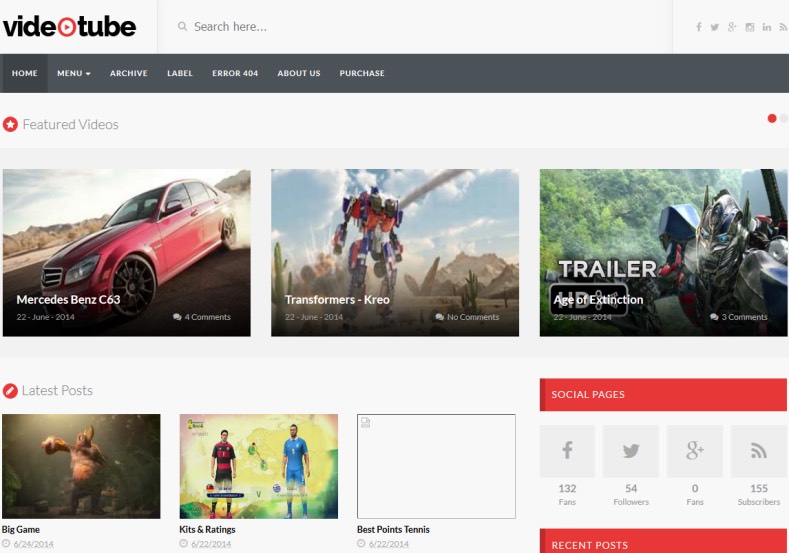Click the comment icon on Mercedes Benz C63
The height and width of the screenshot is (553, 789).
coord(177,317)
